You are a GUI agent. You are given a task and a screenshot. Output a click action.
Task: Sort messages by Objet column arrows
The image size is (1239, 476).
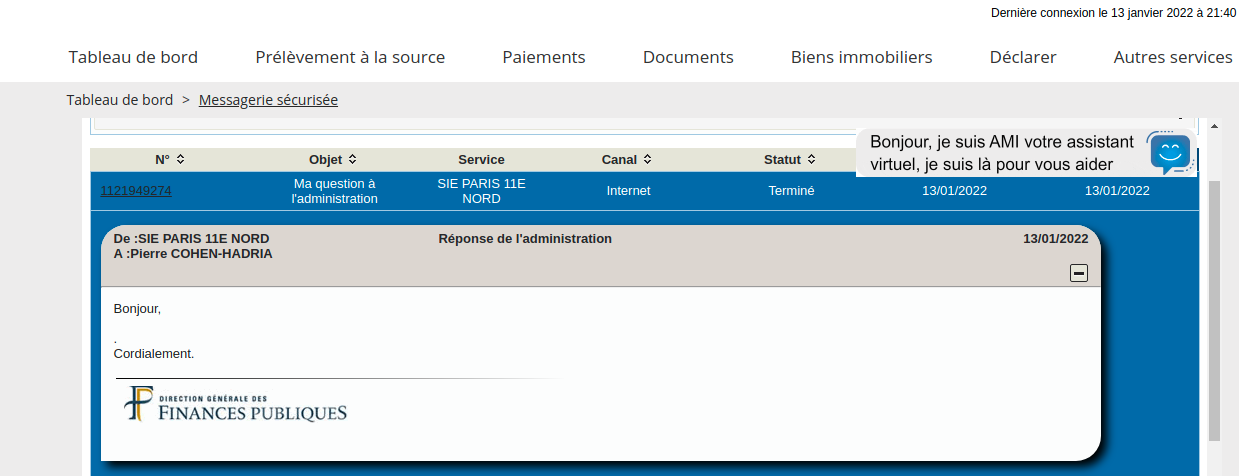(x=352, y=160)
